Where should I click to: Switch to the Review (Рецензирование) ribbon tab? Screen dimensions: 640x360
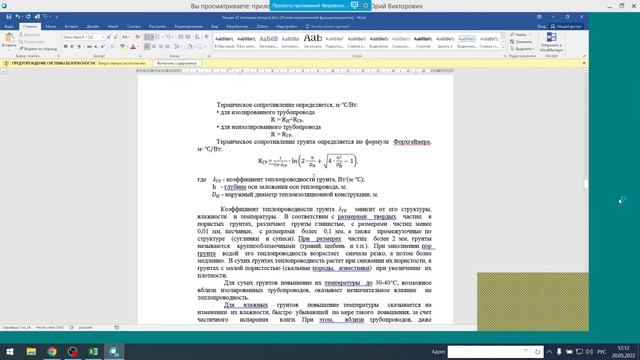(x=189, y=27)
